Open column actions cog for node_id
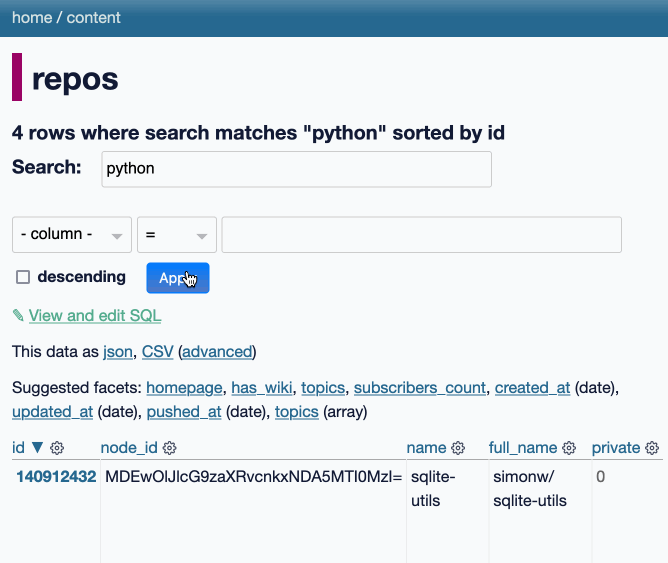This screenshot has height=563, width=668. point(170,448)
